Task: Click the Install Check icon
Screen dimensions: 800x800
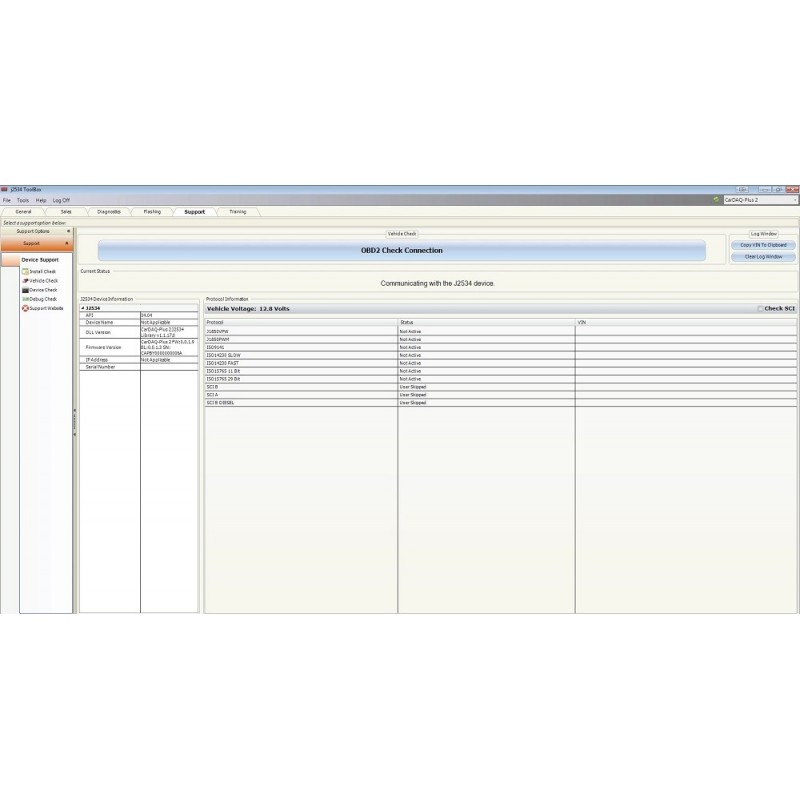Action: 25,272
